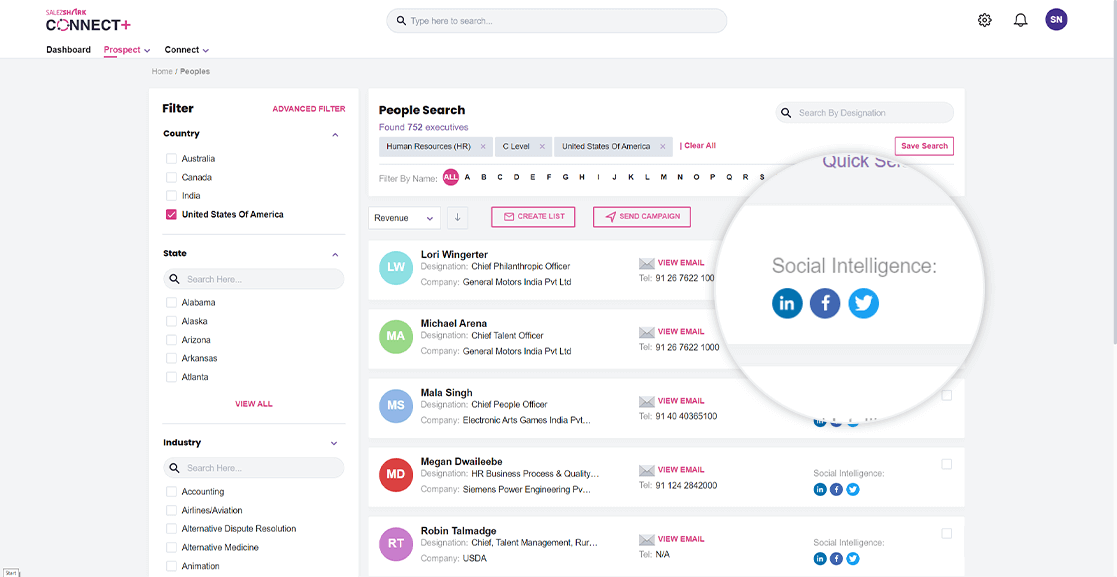Screen dimensions: 1117x577
Task: Check the Animation industry checkbox
Action: tap(171, 566)
